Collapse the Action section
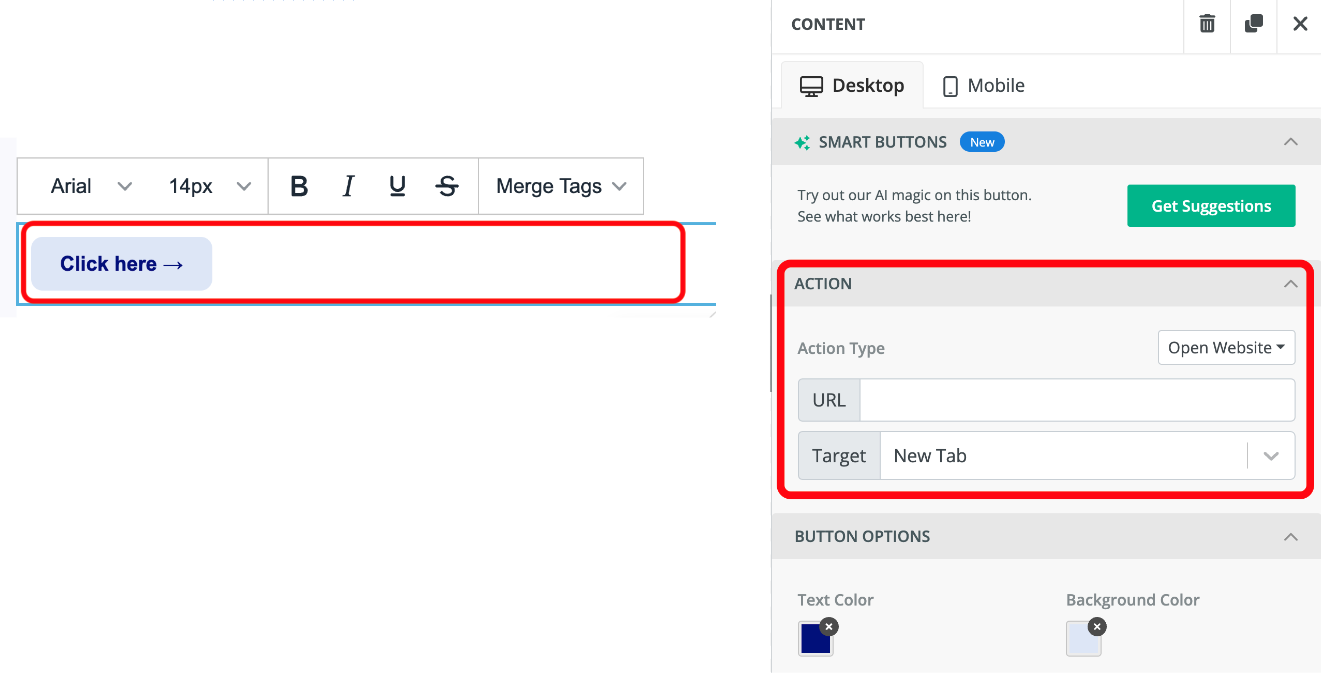Viewport: 1328px width, 676px height. tap(1291, 284)
